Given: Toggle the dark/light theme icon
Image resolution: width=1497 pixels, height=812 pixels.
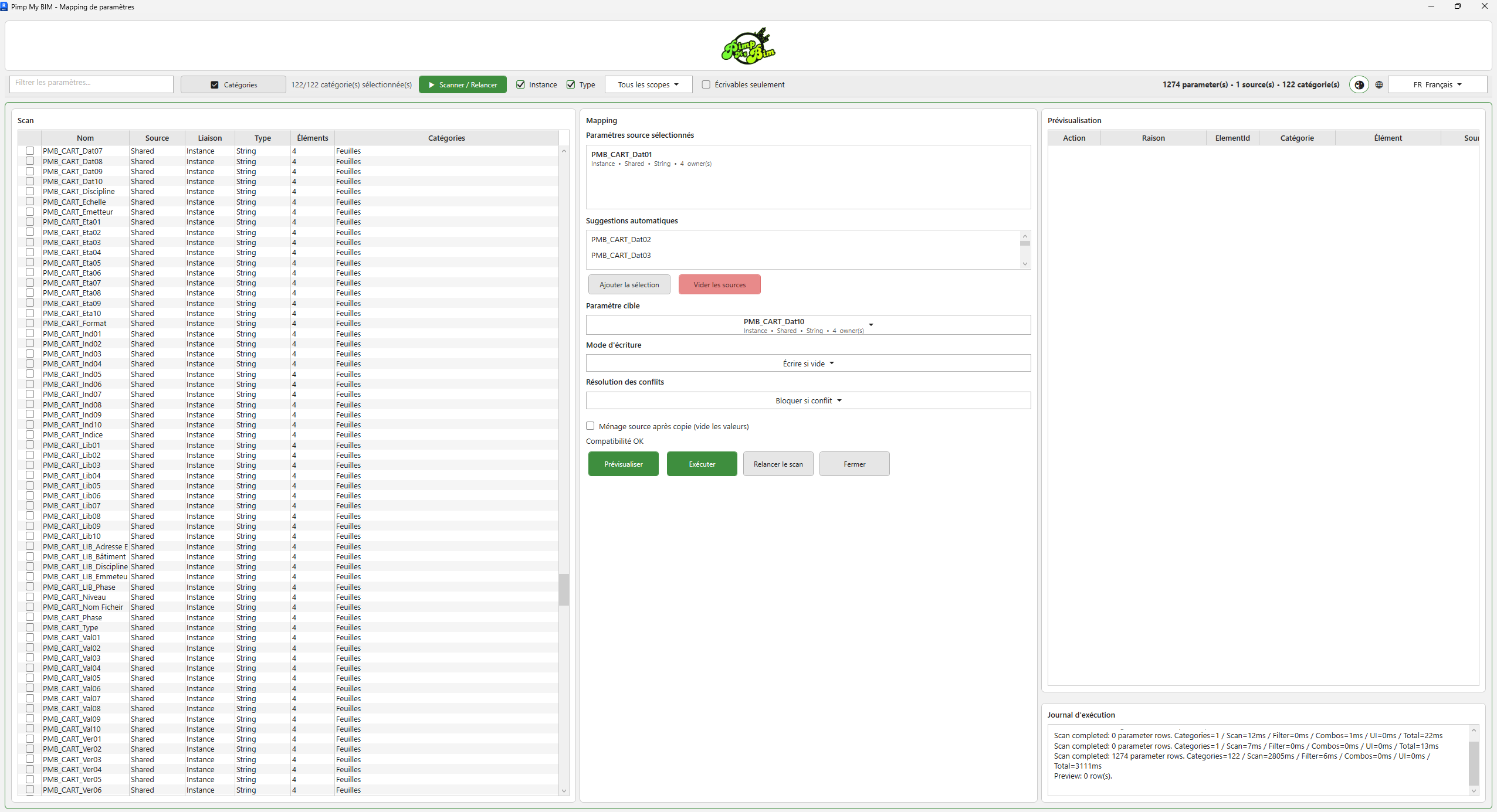Looking at the screenshot, I should pyautogui.click(x=1359, y=84).
